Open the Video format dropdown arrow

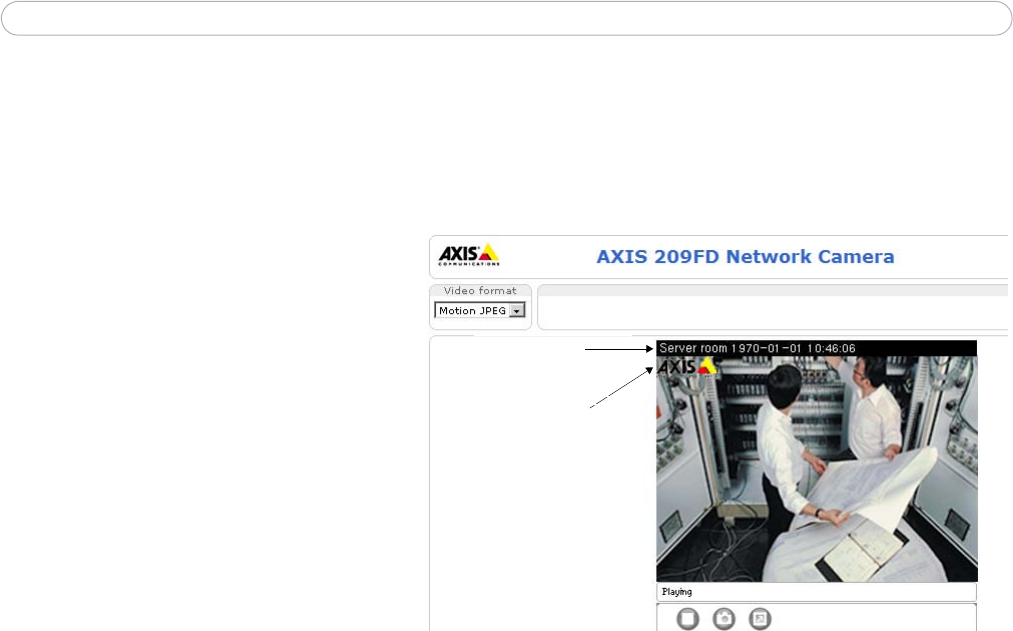[x=517, y=311]
